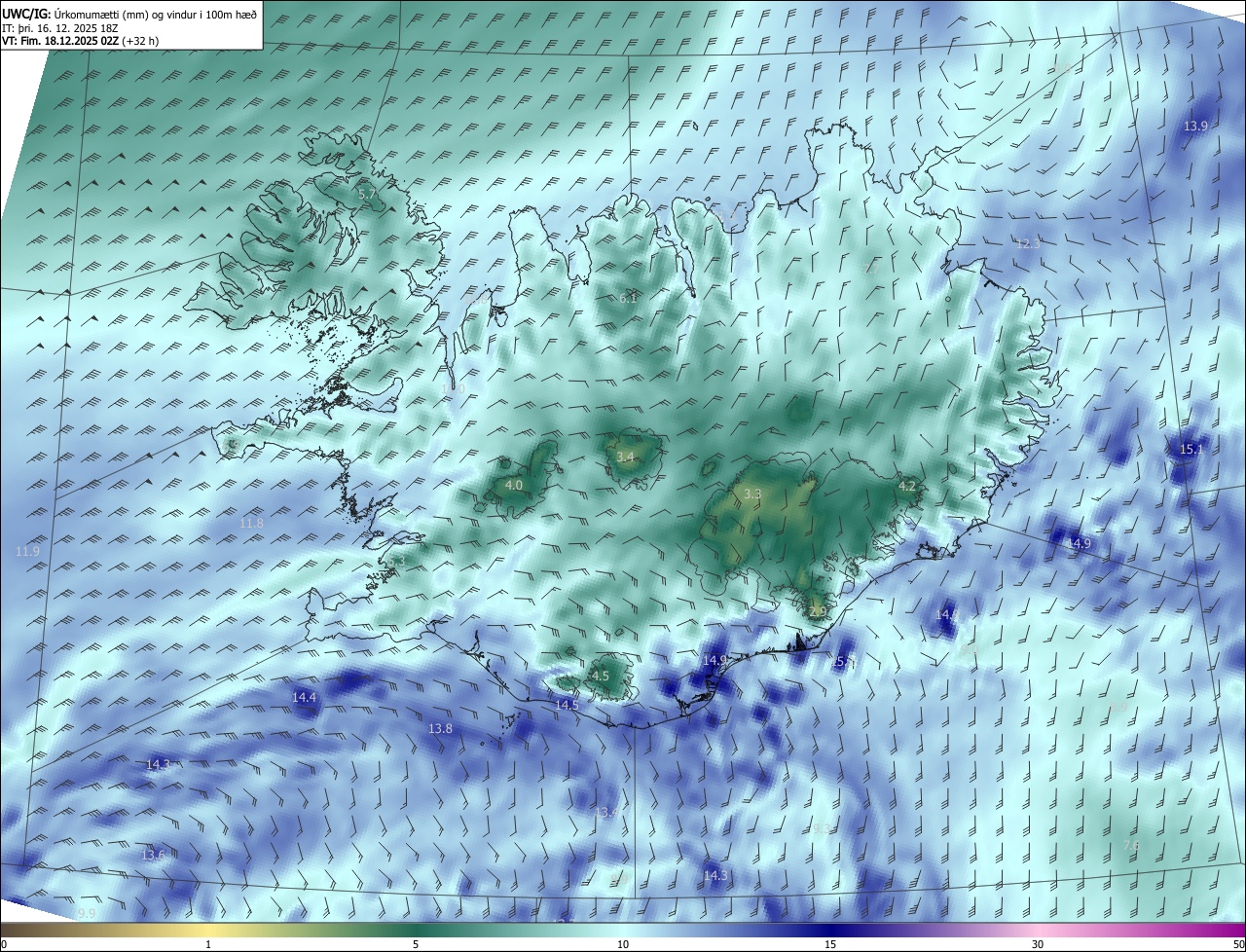Click the 4.2 value label
Image resolution: width=1246 pixels, height=952 pixels.
click(x=907, y=486)
